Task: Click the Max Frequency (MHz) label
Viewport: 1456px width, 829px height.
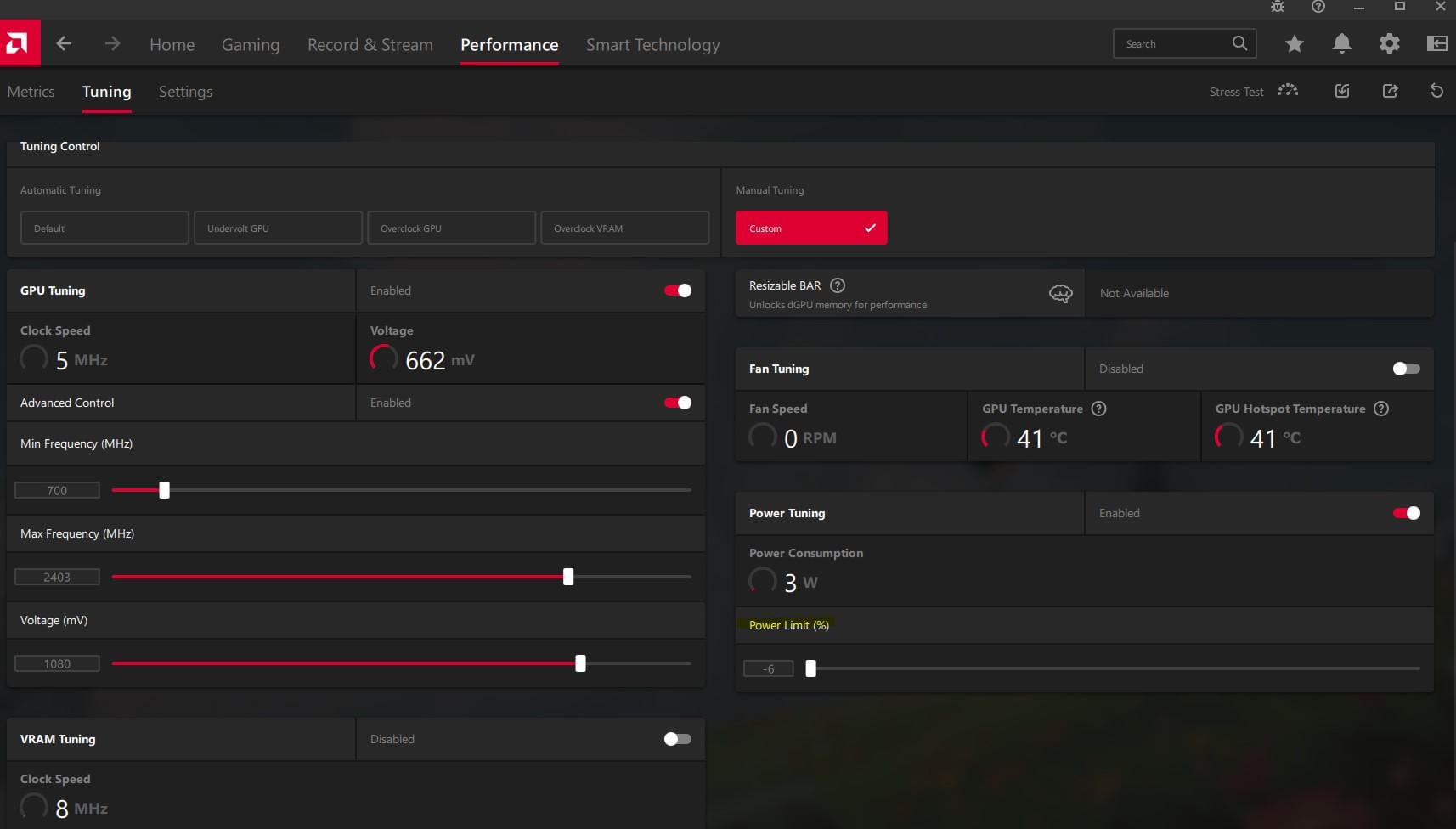Action: pyautogui.click(x=77, y=533)
